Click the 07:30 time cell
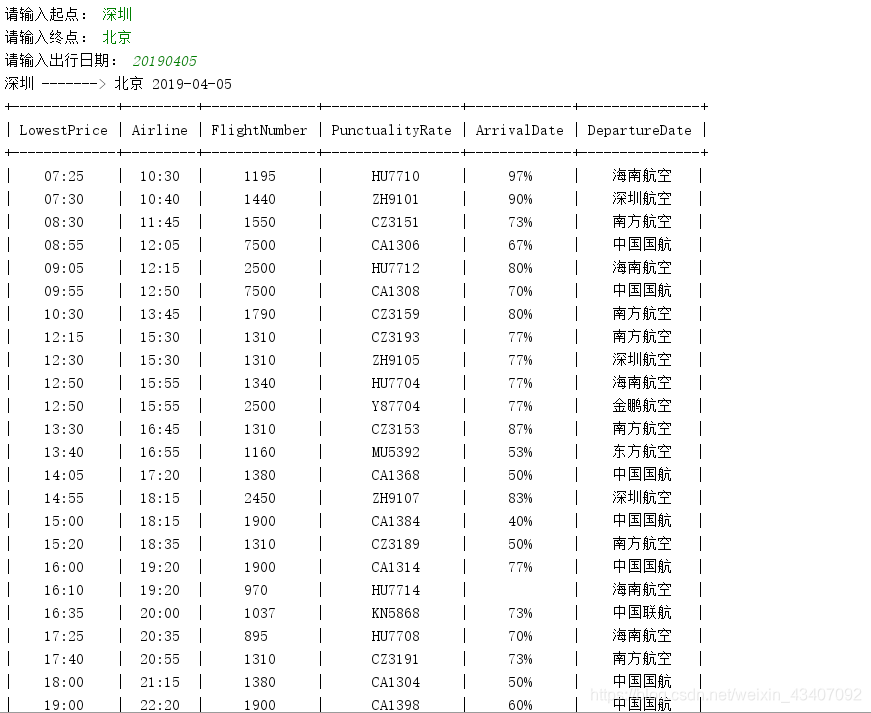The height and width of the screenshot is (713, 871). click(64, 199)
